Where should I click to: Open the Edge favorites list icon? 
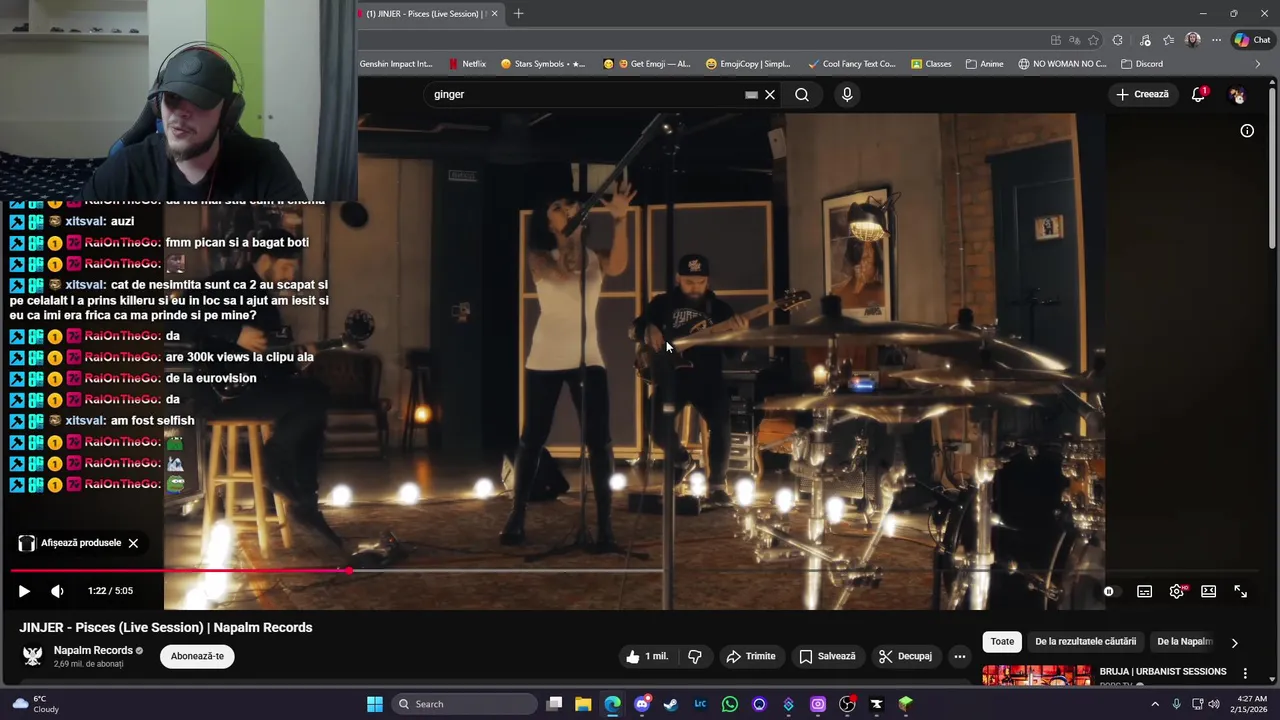pos(1168,40)
